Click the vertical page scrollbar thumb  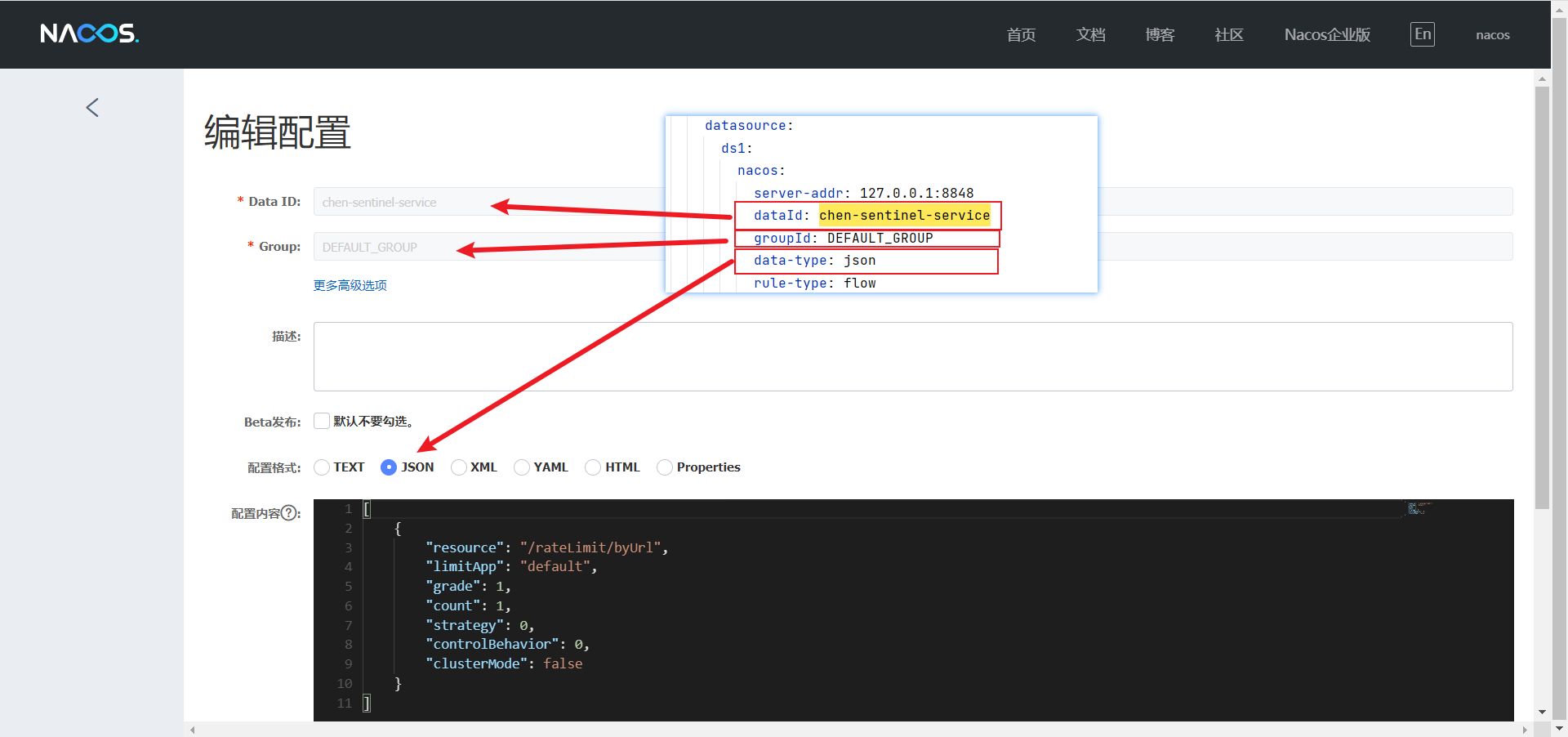click(x=1542, y=297)
